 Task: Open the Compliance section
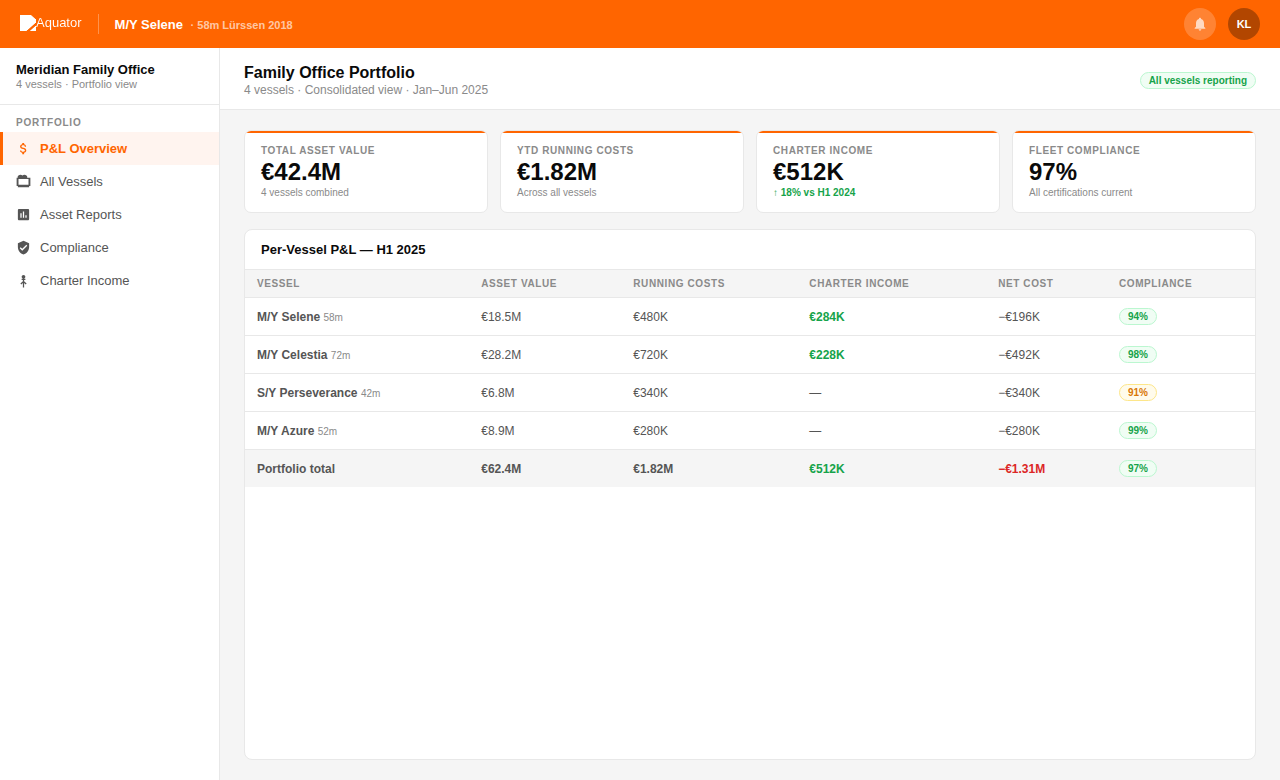click(x=109, y=248)
